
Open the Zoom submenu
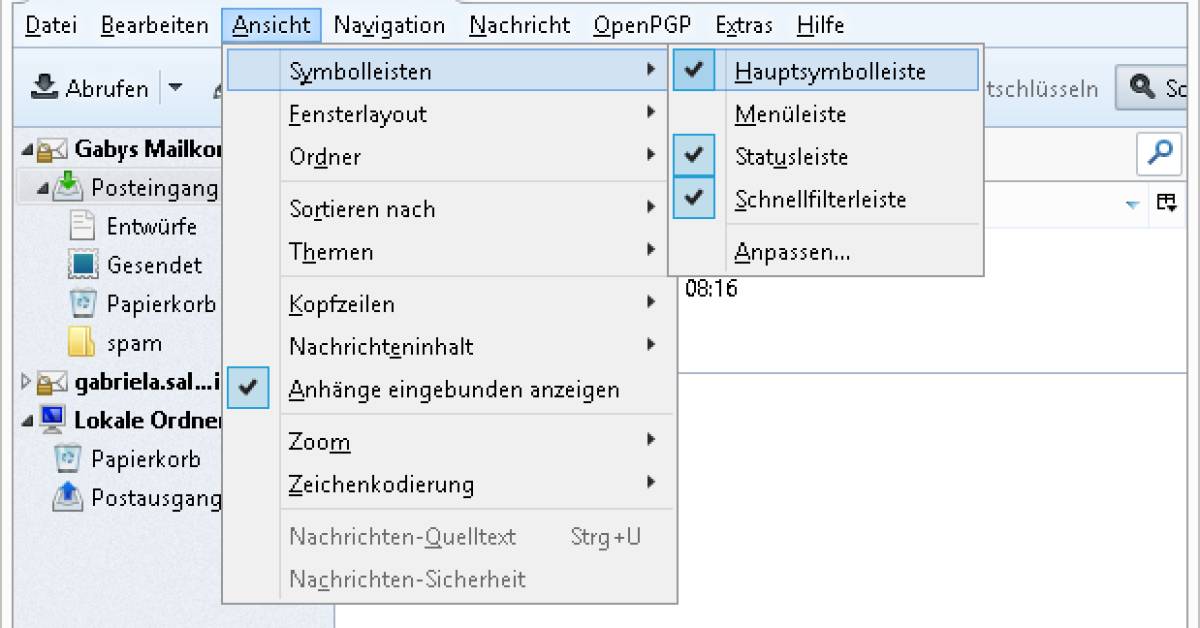click(x=449, y=441)
